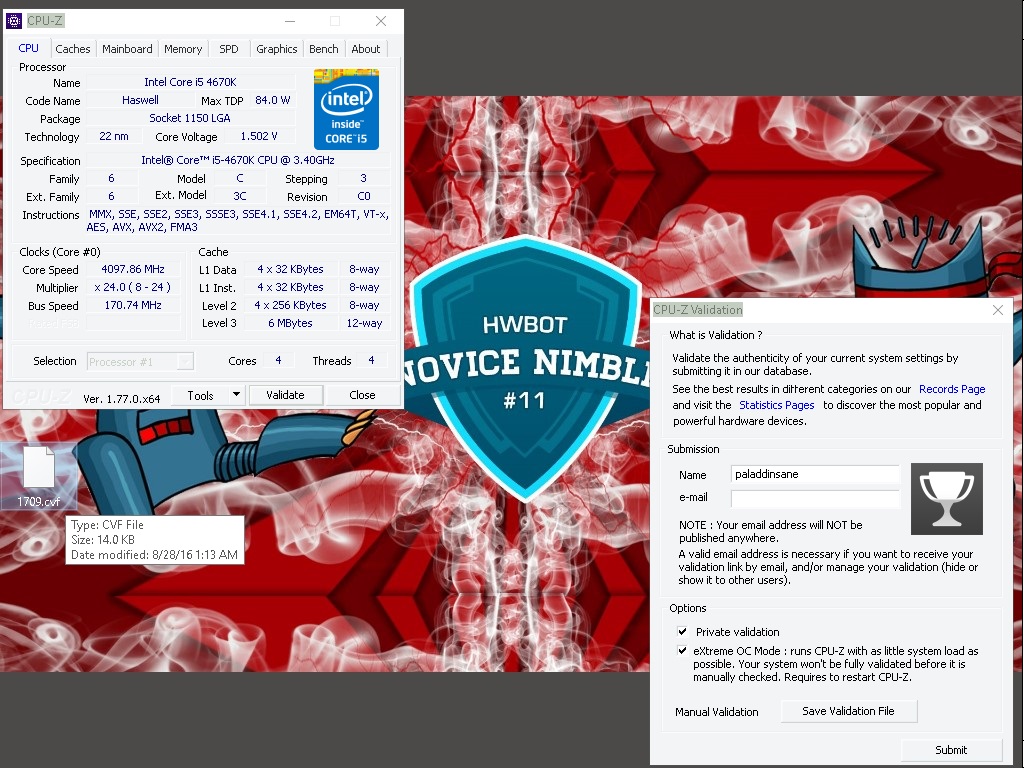1024x768 pixels.
Task: Expand the Processor #1 selection combo box
Action: coord(140,361)
